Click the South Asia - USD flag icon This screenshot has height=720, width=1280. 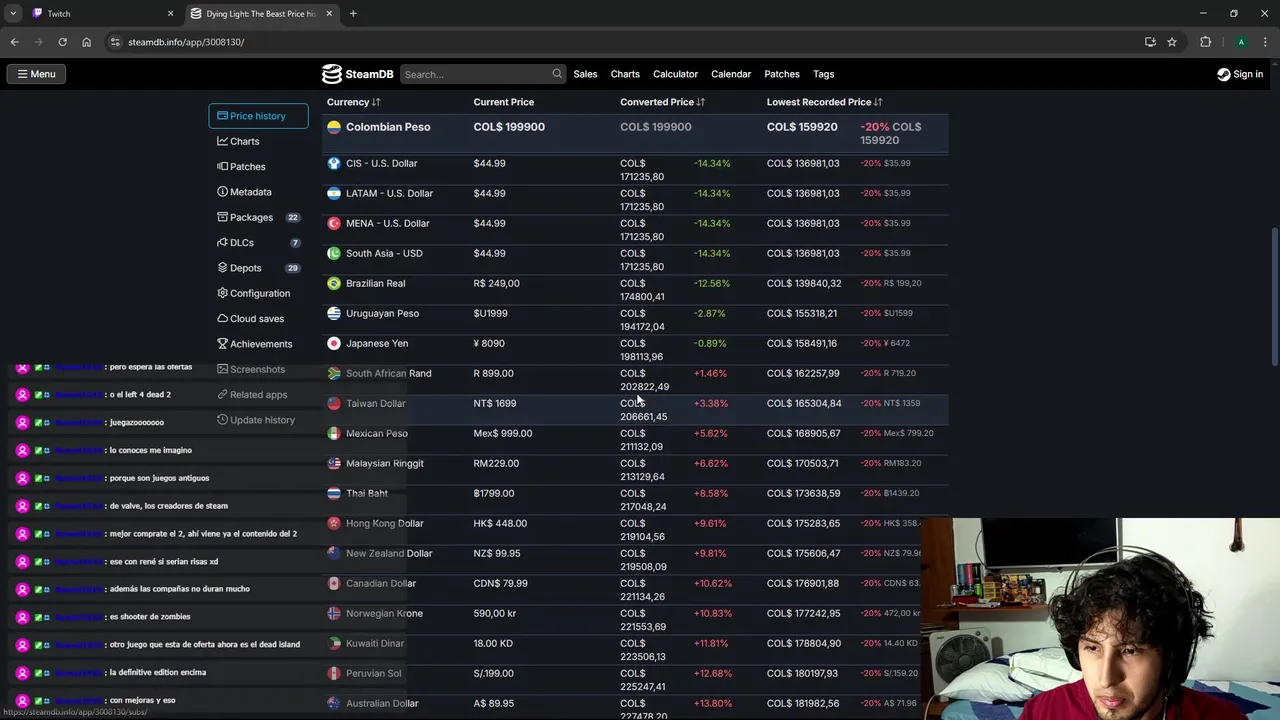(x=334, y=253)
